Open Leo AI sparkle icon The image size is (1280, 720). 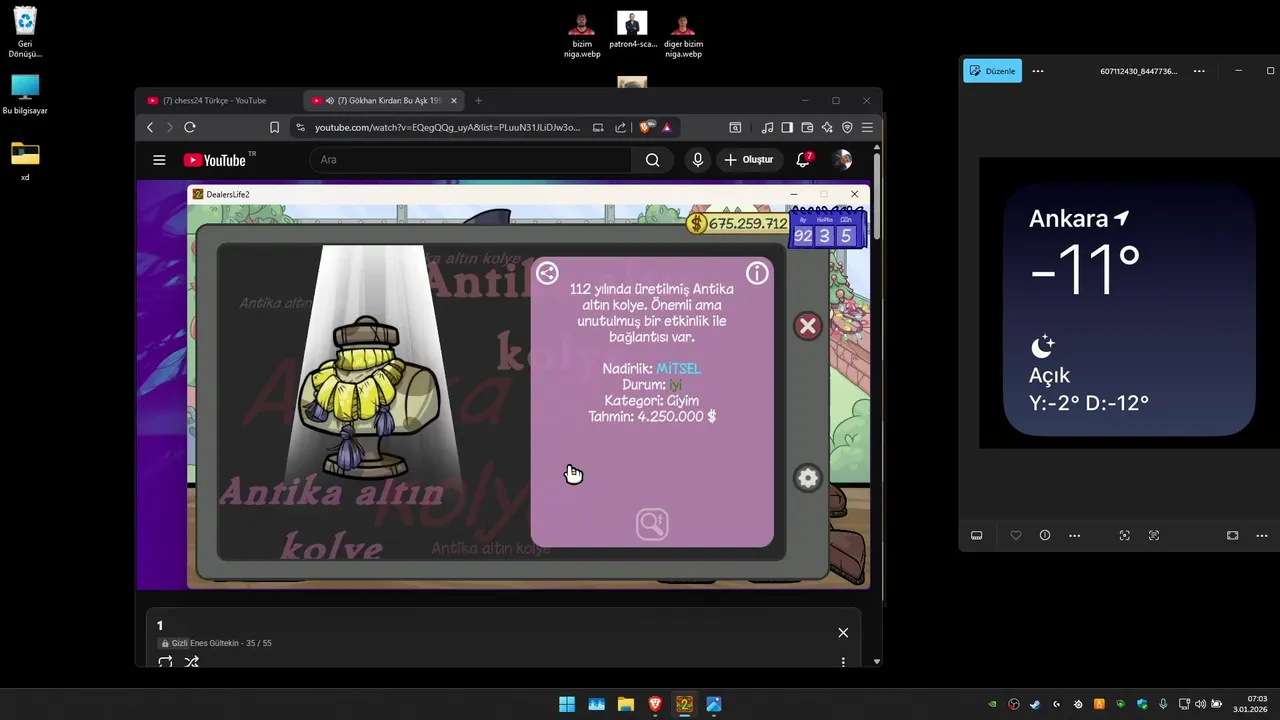(827, 127)
